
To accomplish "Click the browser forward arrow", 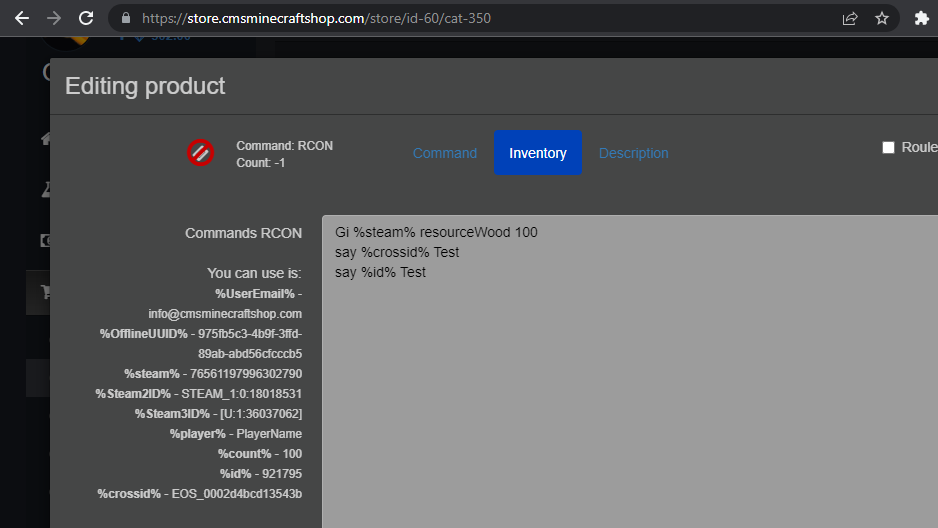I will pos(54,18).
